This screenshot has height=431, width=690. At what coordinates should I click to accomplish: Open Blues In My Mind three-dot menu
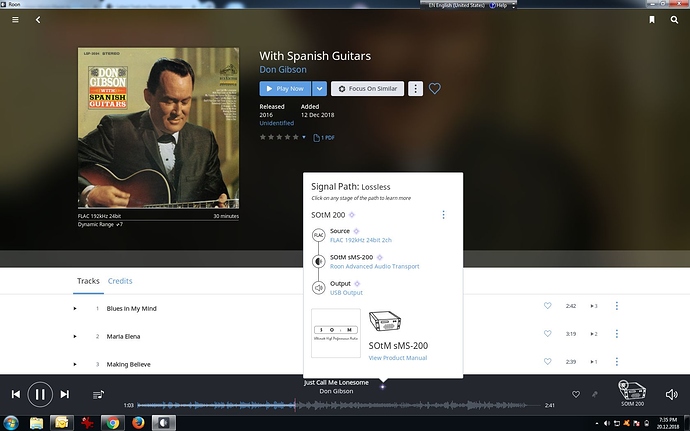[617, 306]
